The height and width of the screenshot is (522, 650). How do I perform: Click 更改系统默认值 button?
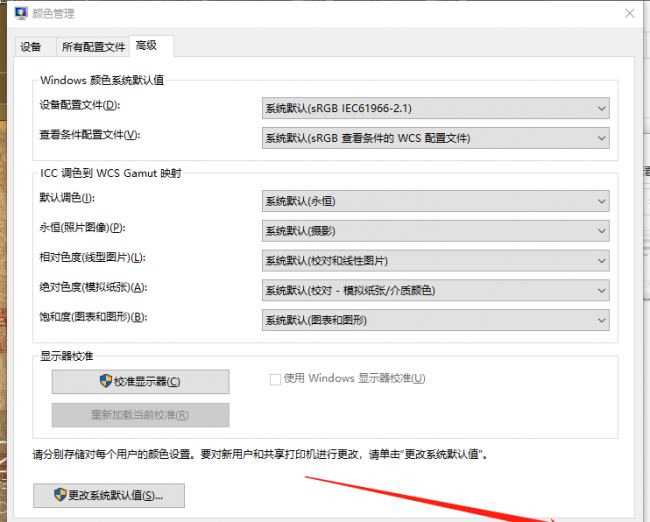click(109, 495)
